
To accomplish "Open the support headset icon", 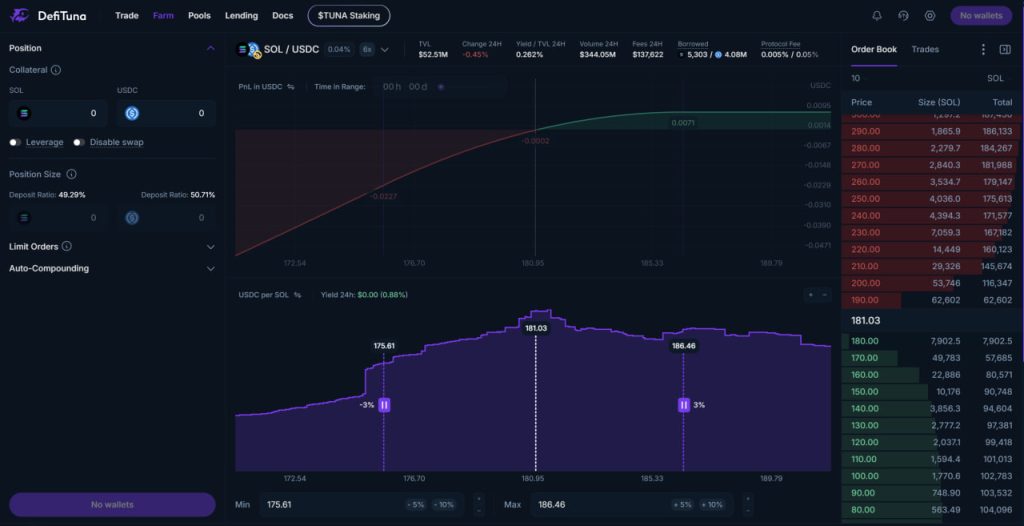I will pos(904,16).
